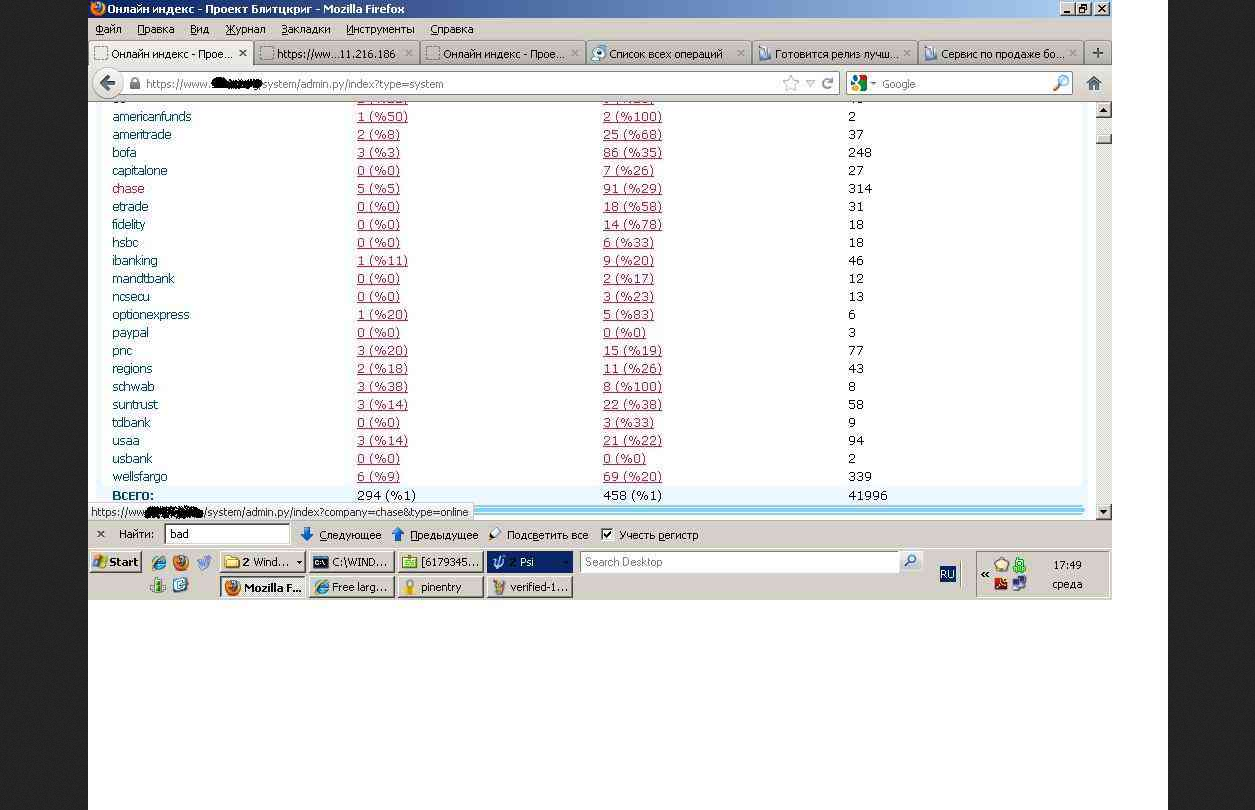
Task: Open the optionexpress company link
Action: pos(151,315)
